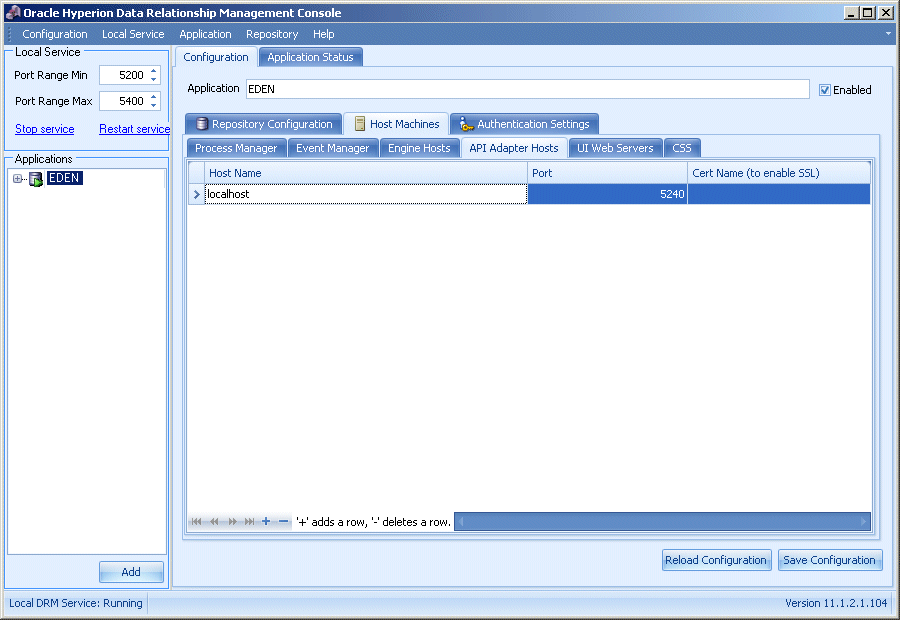Open the Repository menu

272,34
